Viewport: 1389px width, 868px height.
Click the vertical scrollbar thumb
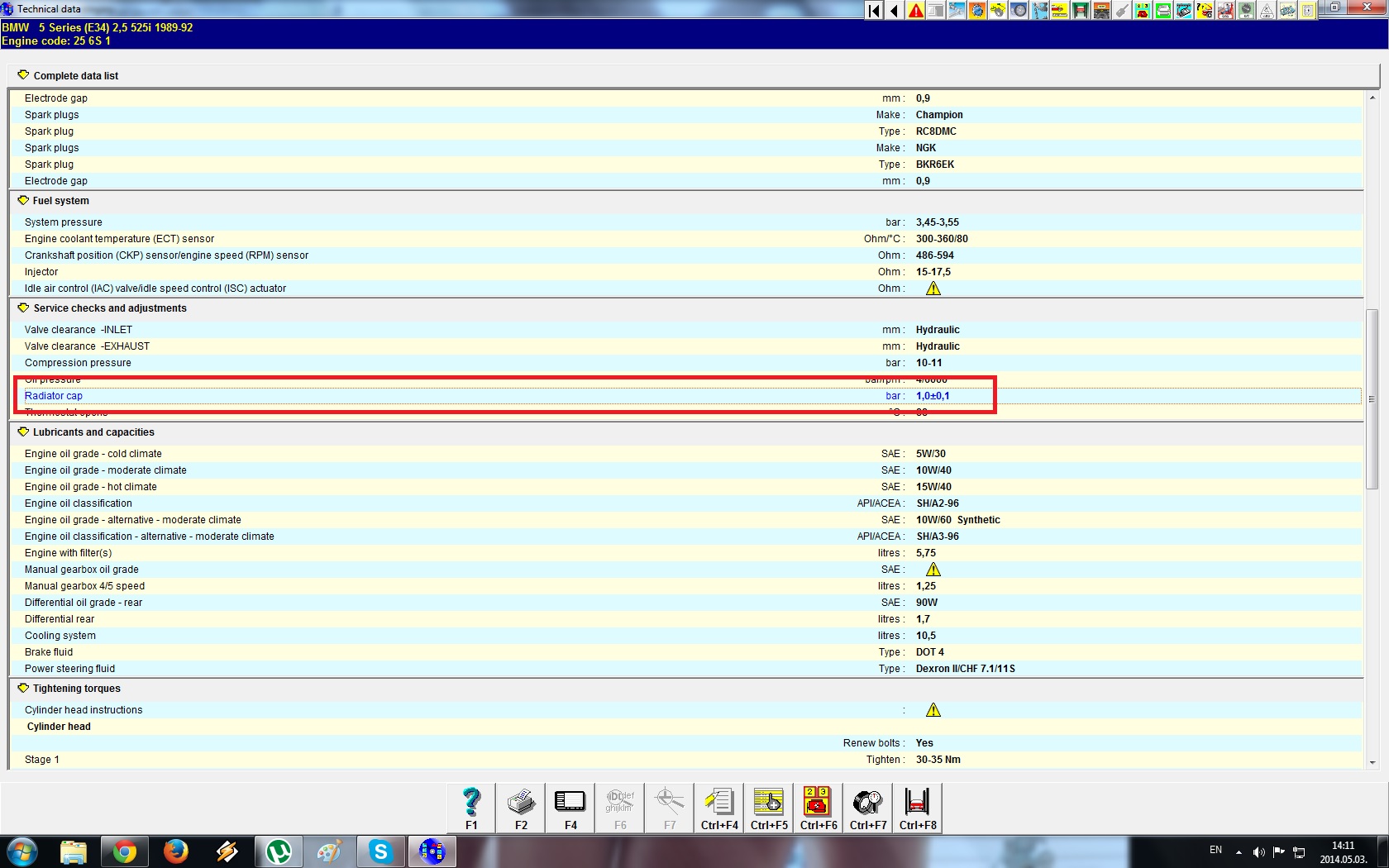tap(1372, 399)
